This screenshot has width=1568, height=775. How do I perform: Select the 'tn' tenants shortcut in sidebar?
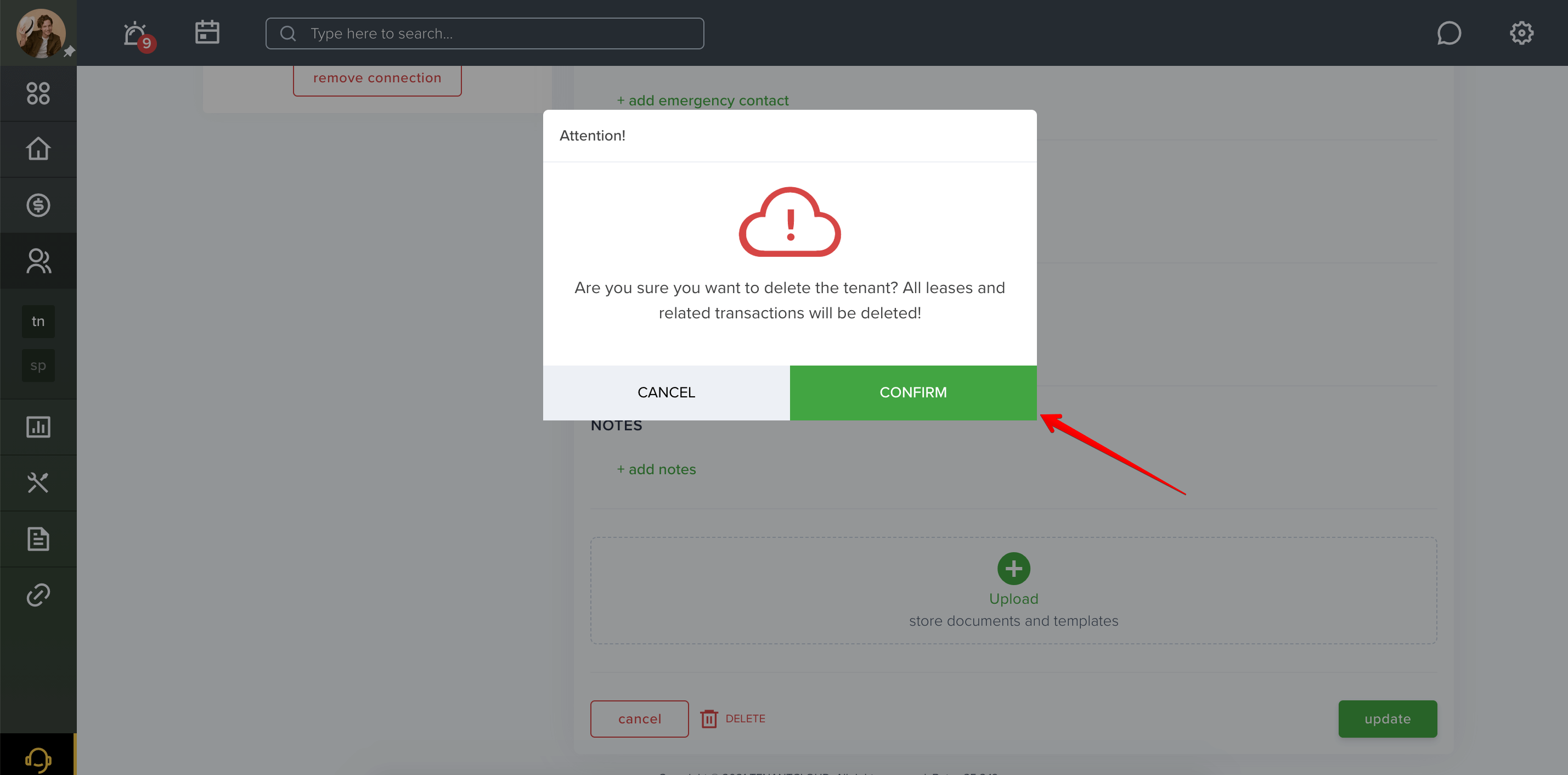point(38,322)
